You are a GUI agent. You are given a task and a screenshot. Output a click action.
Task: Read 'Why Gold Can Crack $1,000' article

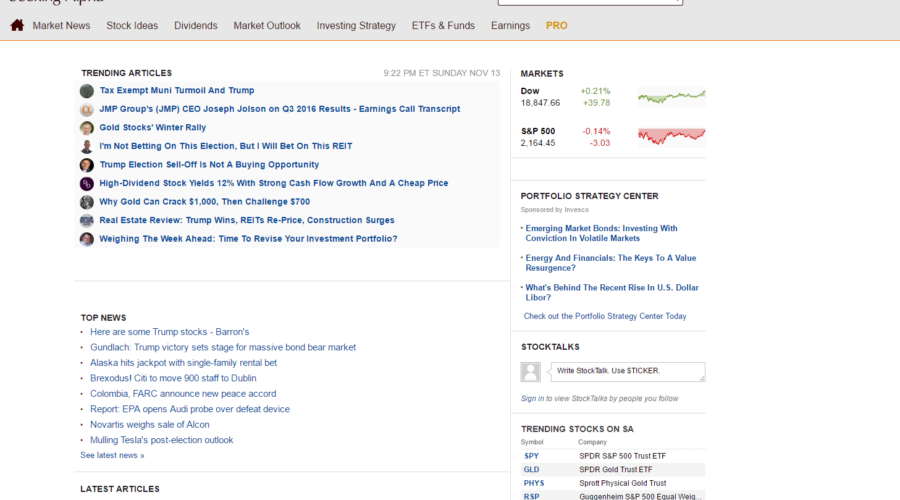[x=204, y=202]
